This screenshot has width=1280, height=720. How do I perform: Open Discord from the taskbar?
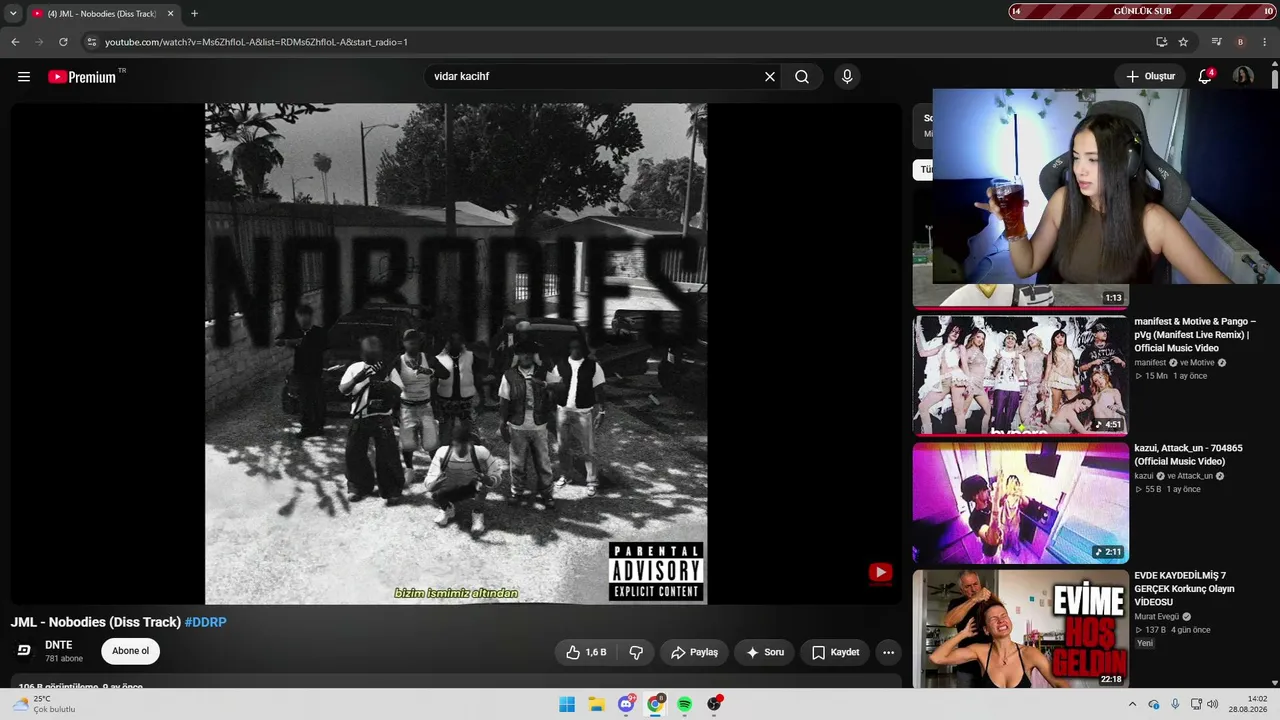[626, 704]
